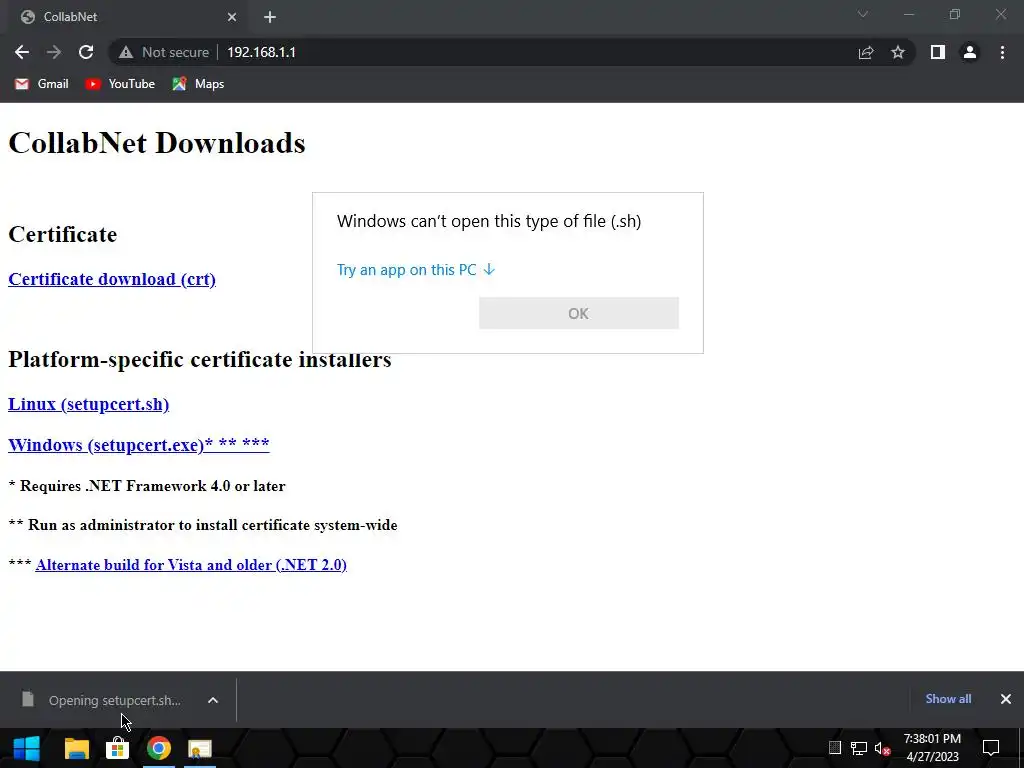
Task: Click the Platform-specific certificate installers heading
Action: [200, 359]
